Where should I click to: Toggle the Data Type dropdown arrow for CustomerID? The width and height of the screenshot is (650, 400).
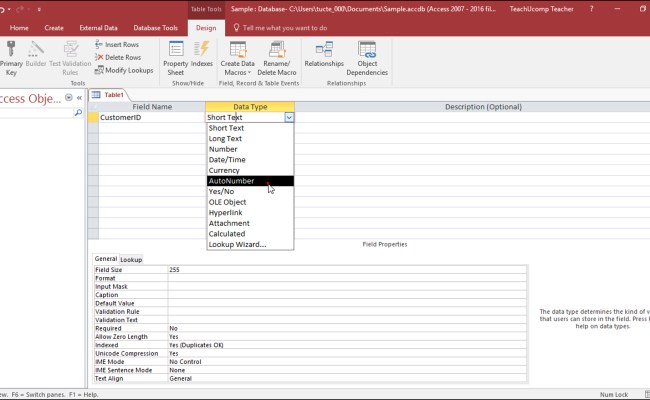[289, 117]
